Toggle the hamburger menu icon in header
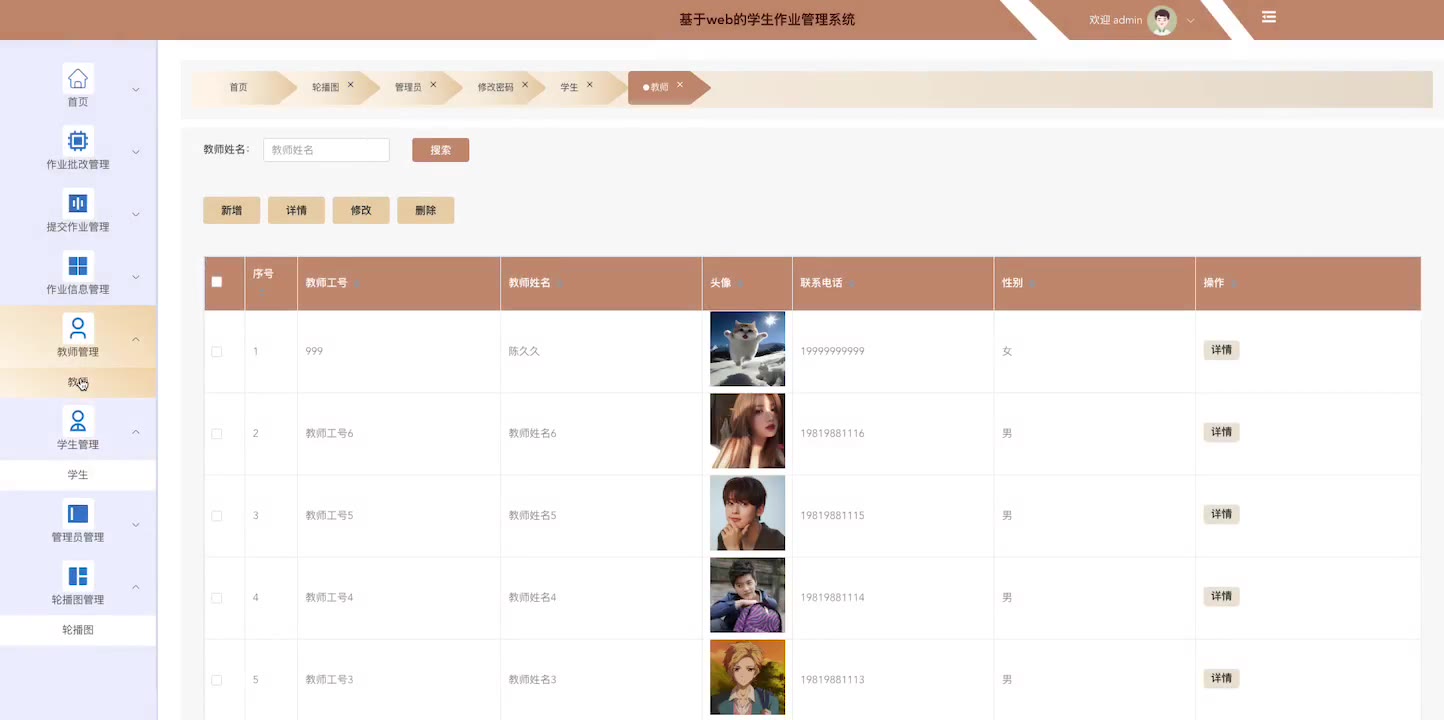Viewport: 1444px width, 720px height. (1269, 17)
